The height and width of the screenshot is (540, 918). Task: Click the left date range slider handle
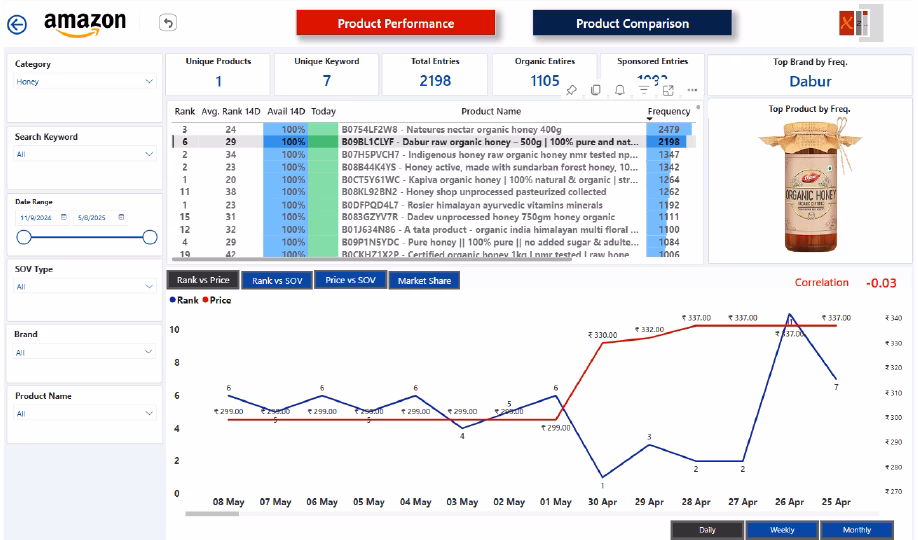(24, 237)
